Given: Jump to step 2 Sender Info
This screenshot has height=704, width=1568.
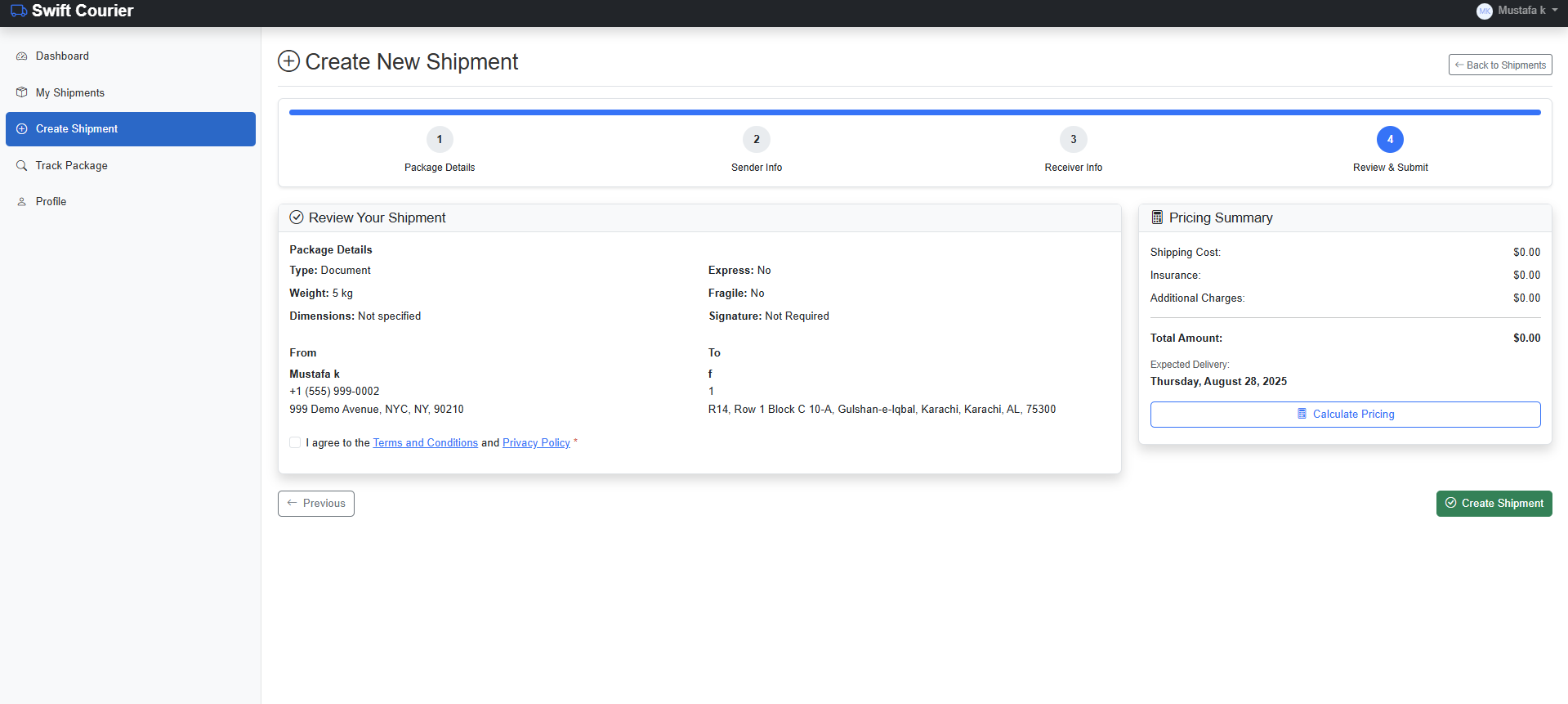Looking at the screenshot, I should pyautogui.click(x=757, y=140).
